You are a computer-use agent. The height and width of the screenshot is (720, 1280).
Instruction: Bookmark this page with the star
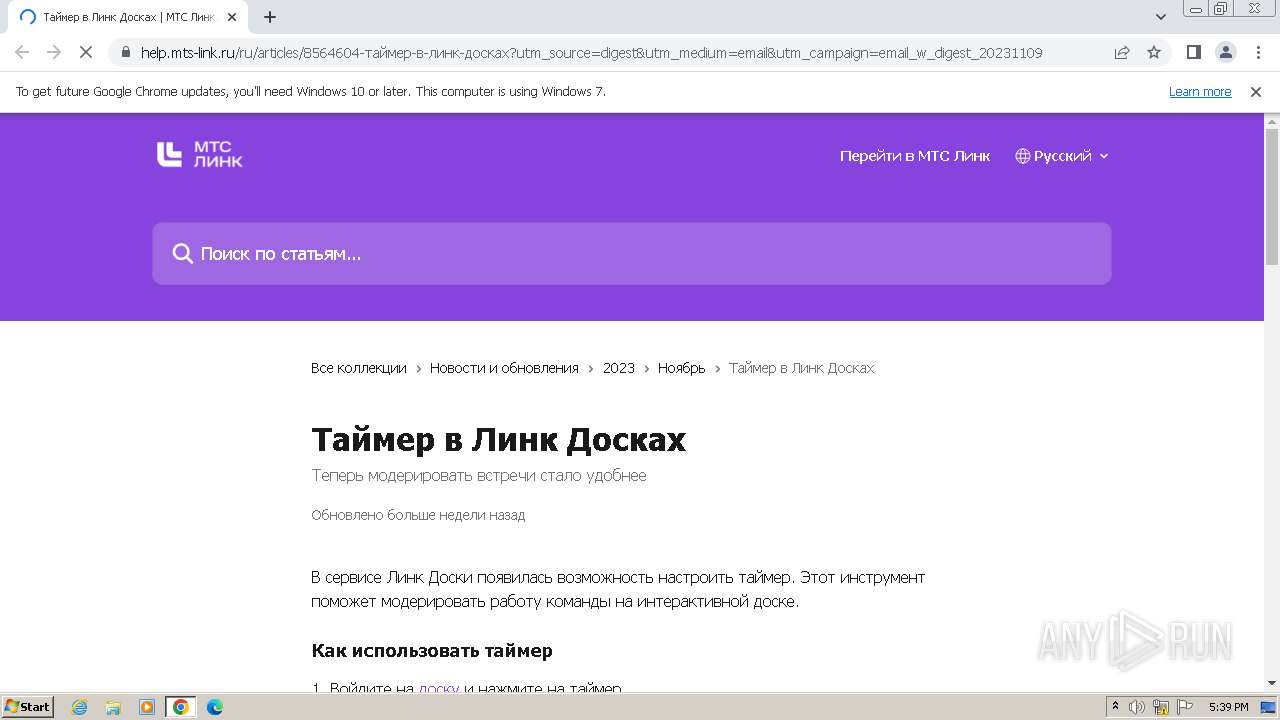coord(1154,52)
